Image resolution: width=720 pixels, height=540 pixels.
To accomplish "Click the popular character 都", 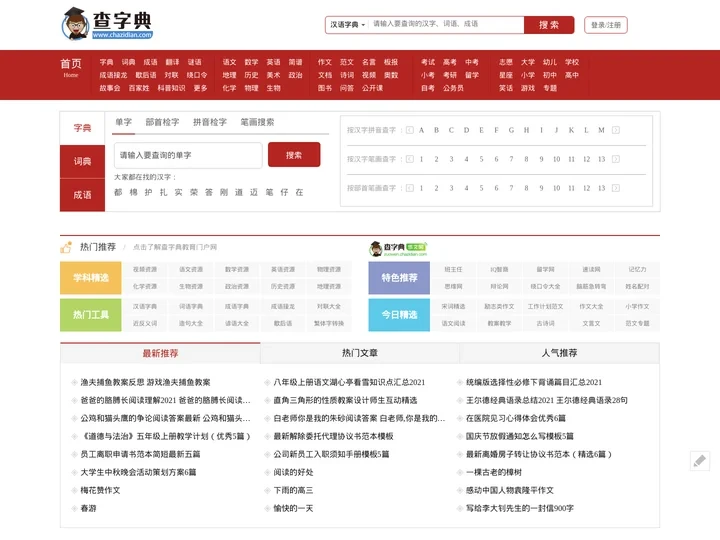I will [x=118, y=192].
